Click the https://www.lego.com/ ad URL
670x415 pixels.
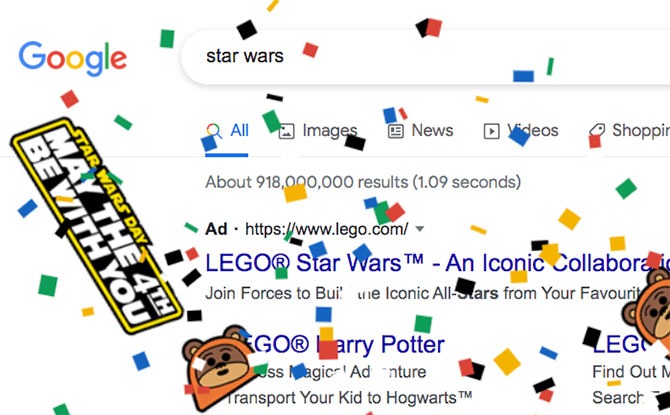327,229
